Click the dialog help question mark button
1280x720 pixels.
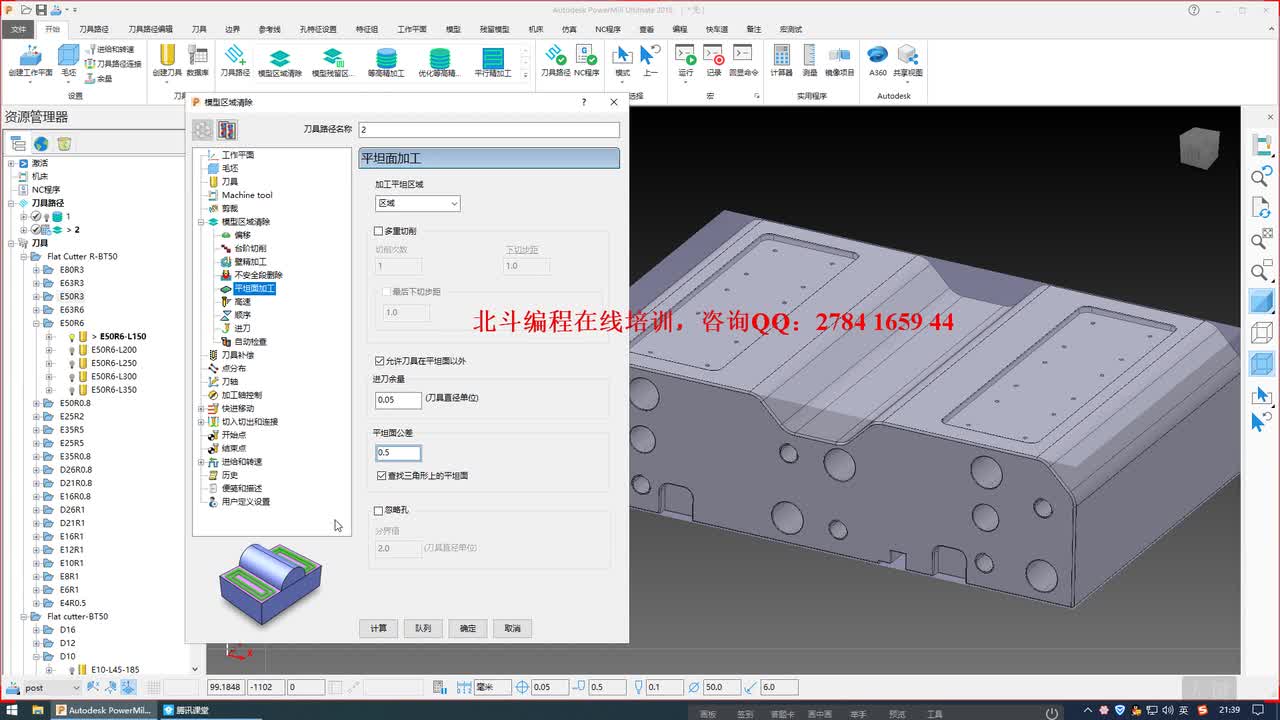[584, 102]
